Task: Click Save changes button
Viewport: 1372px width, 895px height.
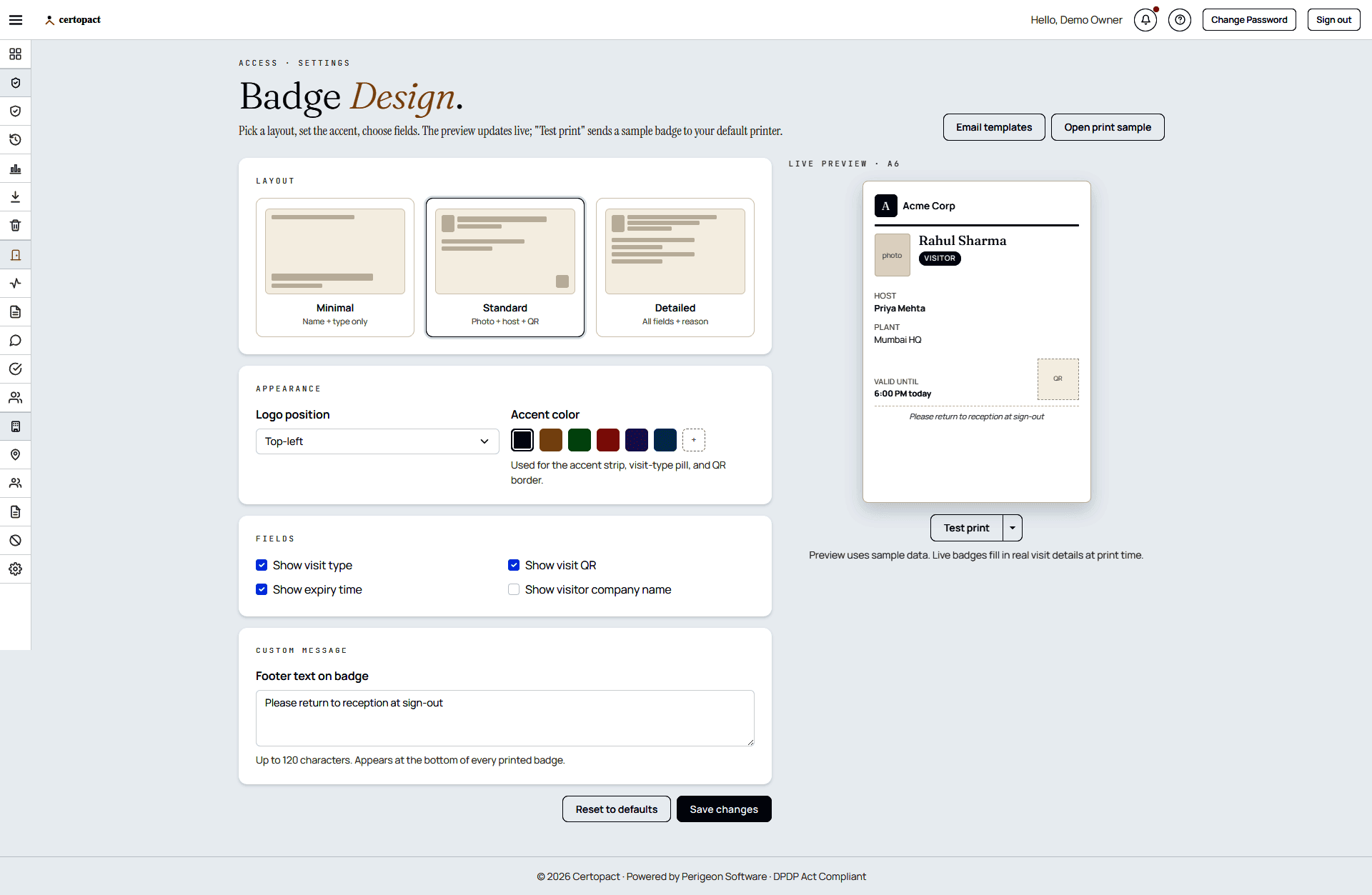Action: coord(724,809)
